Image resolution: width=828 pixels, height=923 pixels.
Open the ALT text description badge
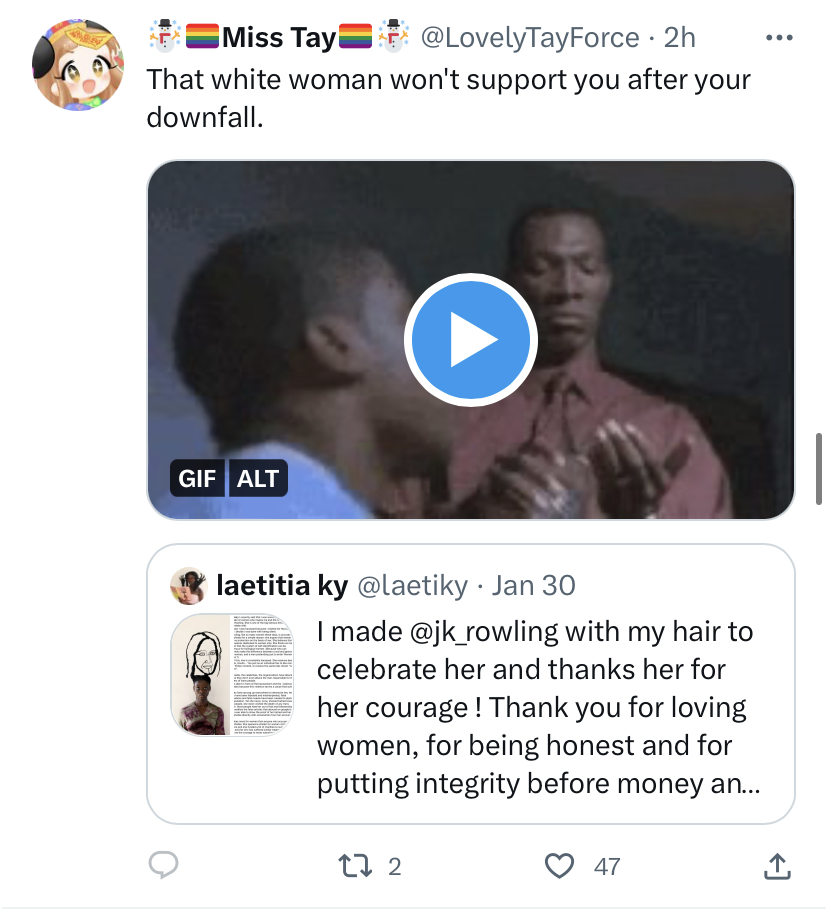[x=258, y=478]
